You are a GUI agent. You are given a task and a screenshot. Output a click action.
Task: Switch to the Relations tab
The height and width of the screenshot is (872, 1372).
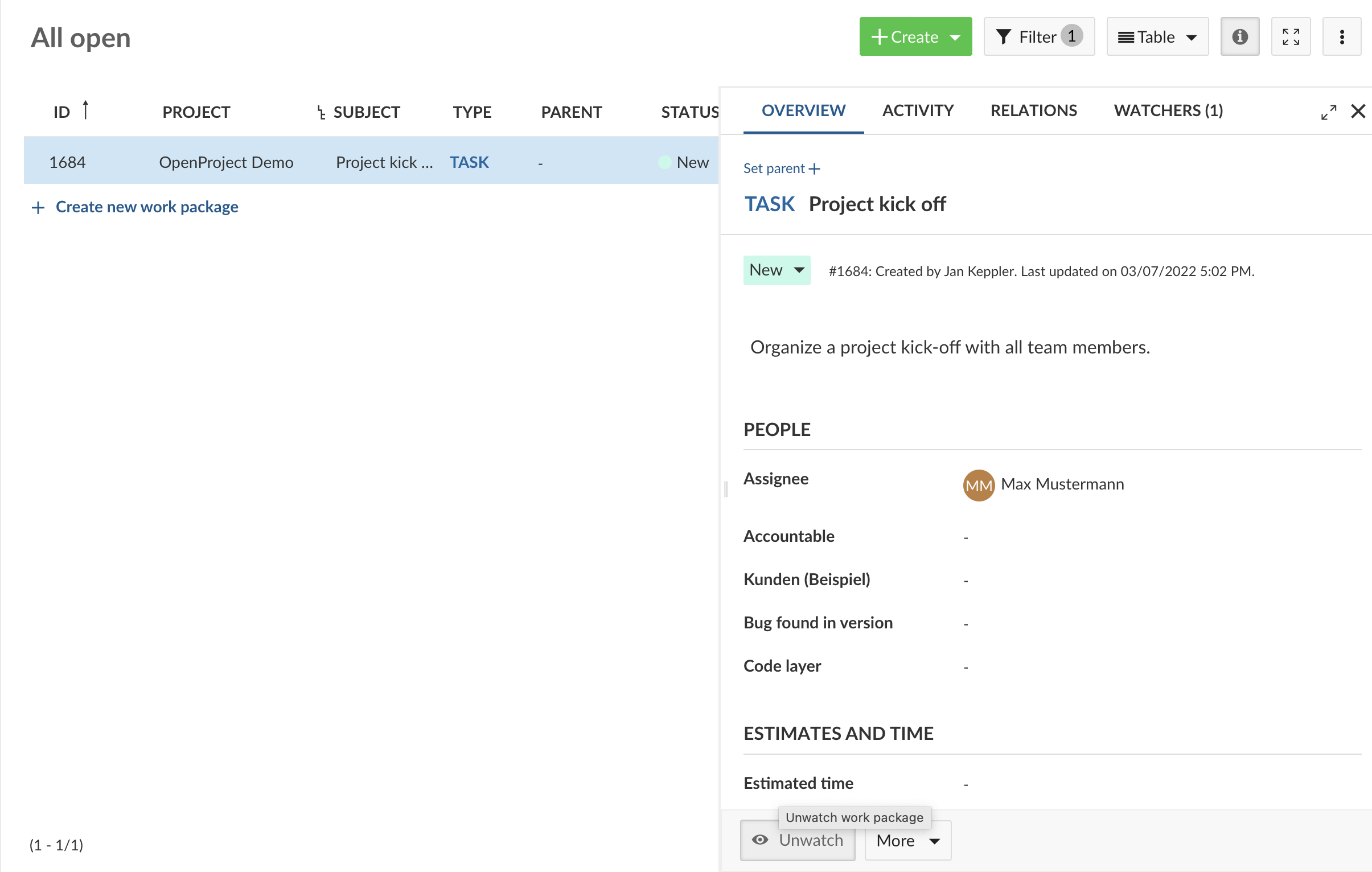[1033, 110]
